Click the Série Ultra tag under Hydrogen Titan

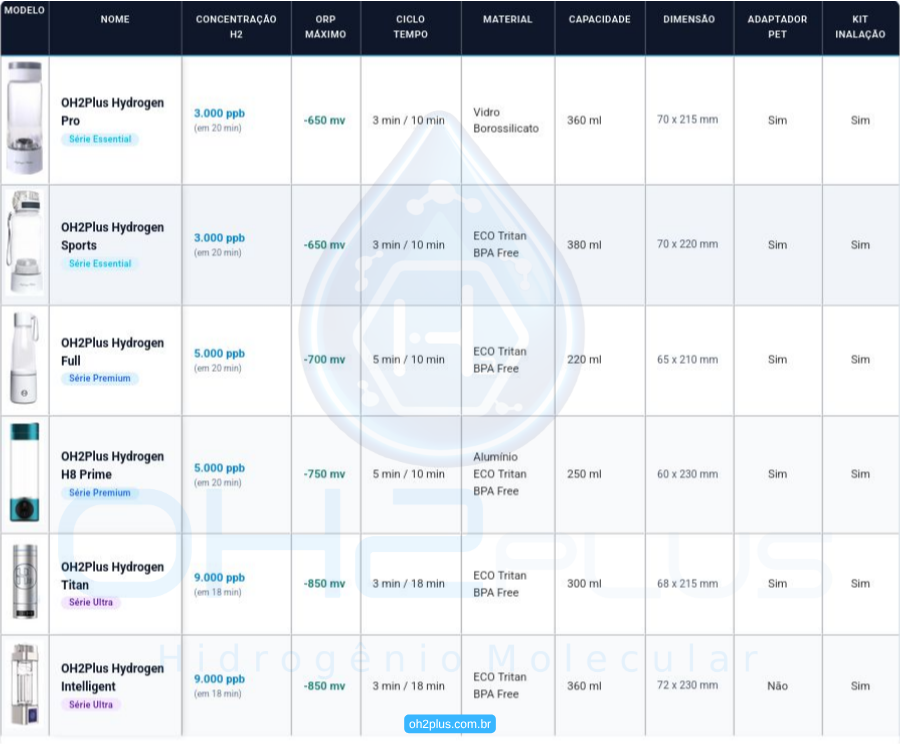[x=91, y=602]
